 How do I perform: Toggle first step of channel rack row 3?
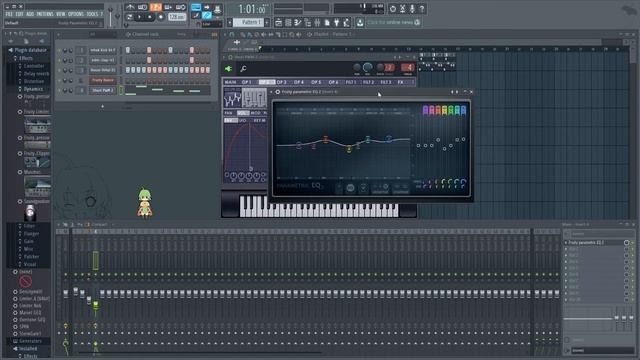point(128,70)
